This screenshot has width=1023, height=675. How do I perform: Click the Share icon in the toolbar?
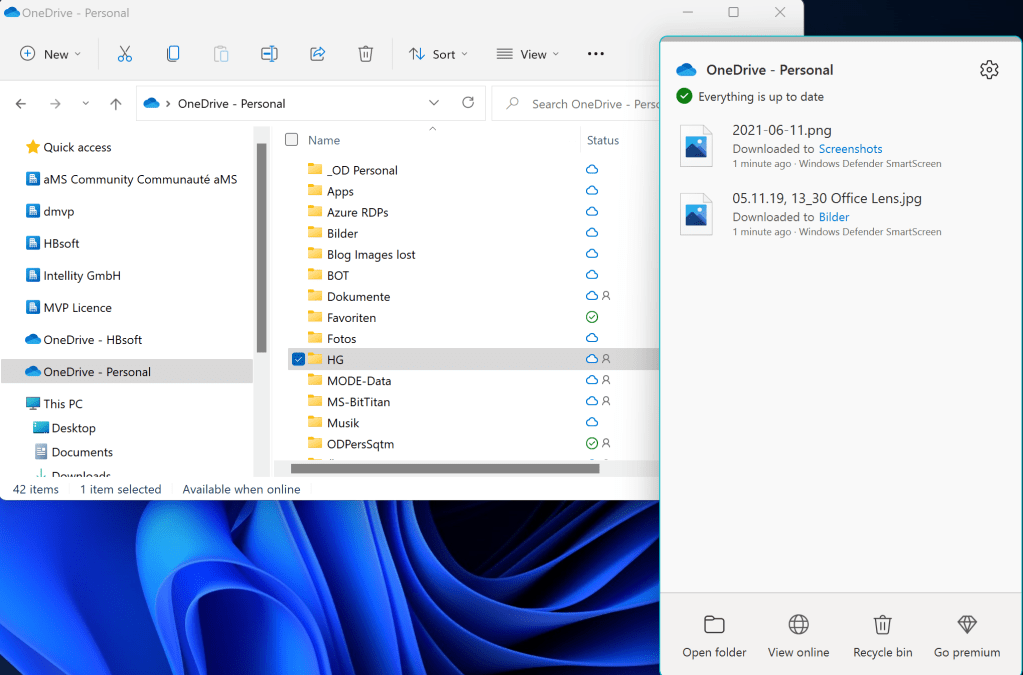(x=317, y=54)
